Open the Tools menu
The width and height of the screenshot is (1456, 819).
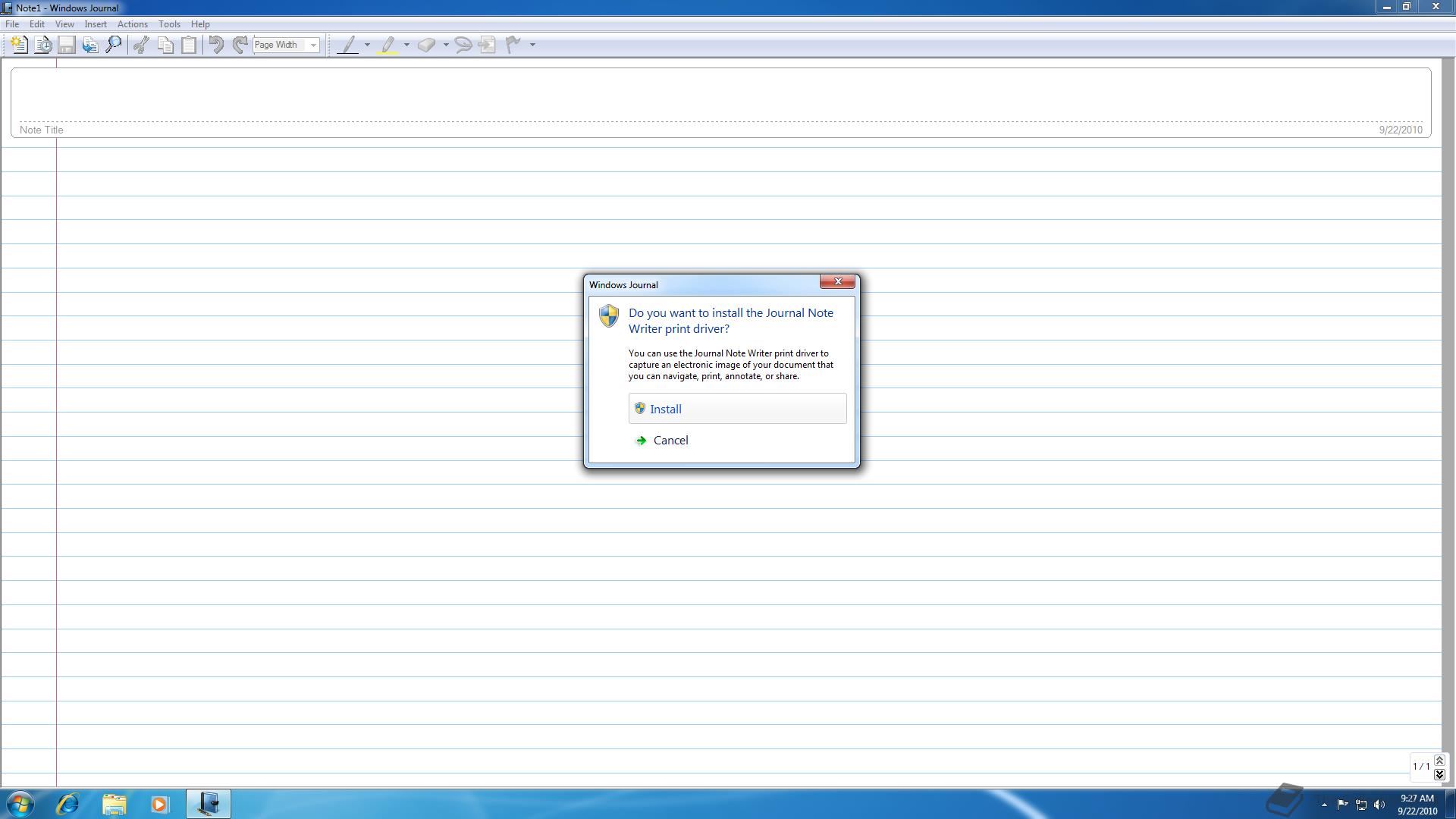169,24
